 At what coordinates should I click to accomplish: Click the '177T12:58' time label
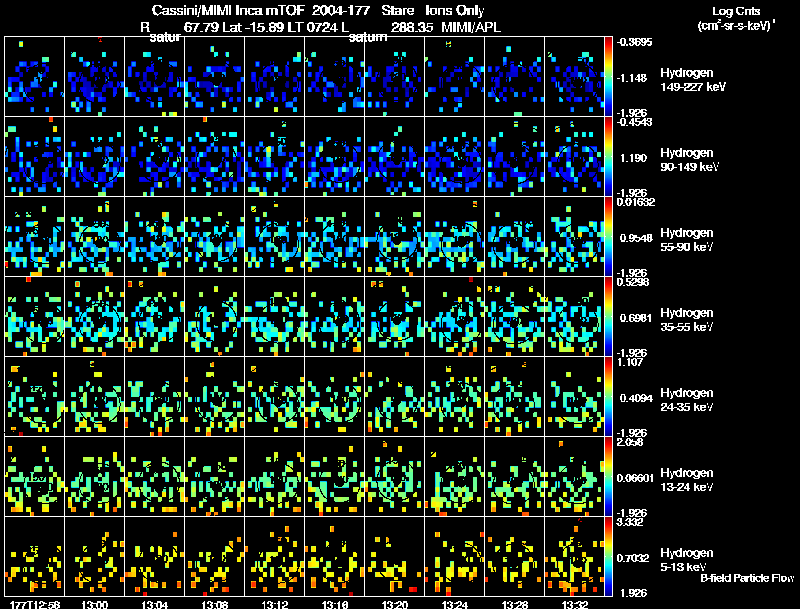pyautogui.click(x=35, y=604)
